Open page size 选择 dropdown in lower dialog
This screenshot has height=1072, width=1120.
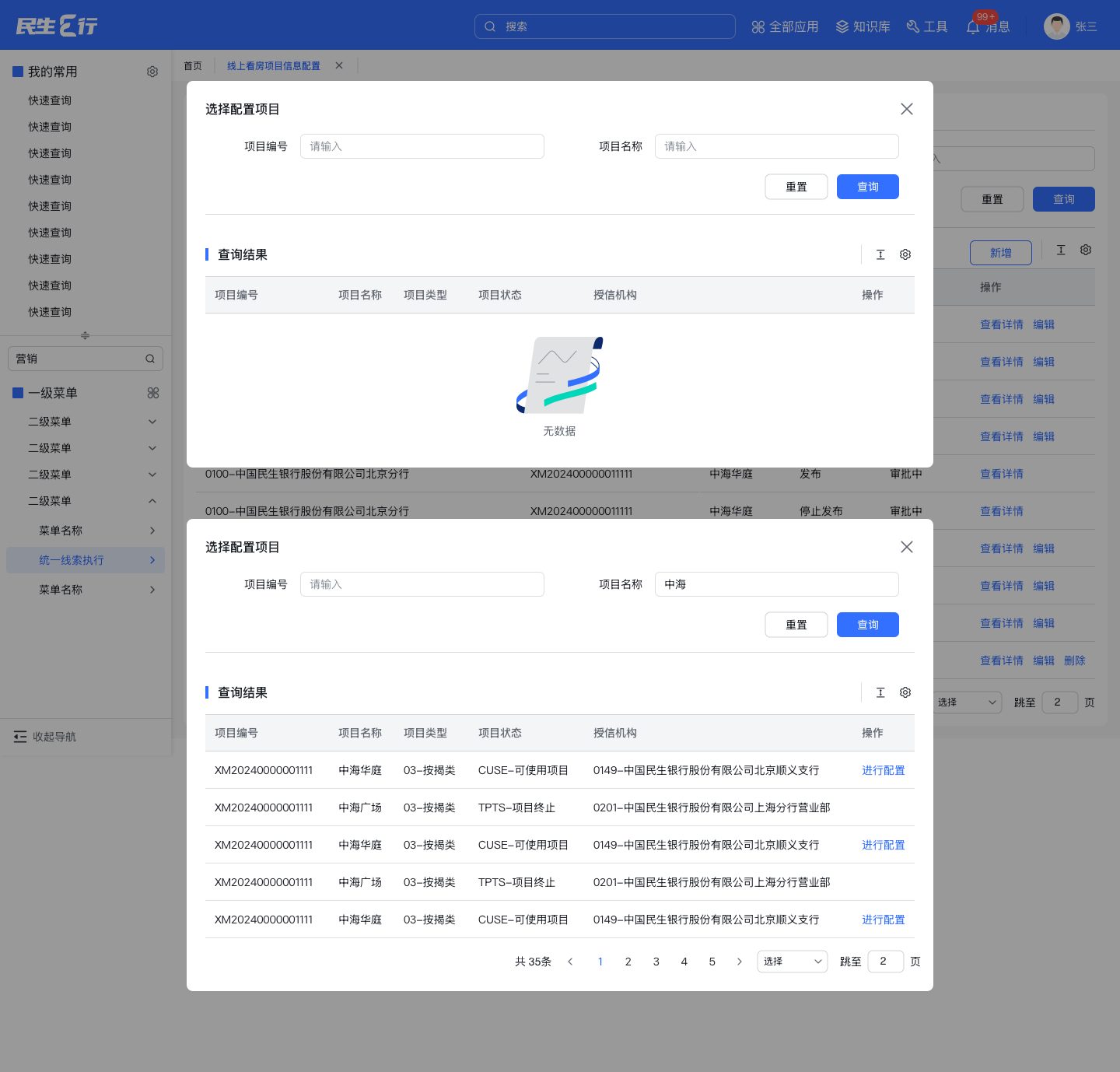793,962
